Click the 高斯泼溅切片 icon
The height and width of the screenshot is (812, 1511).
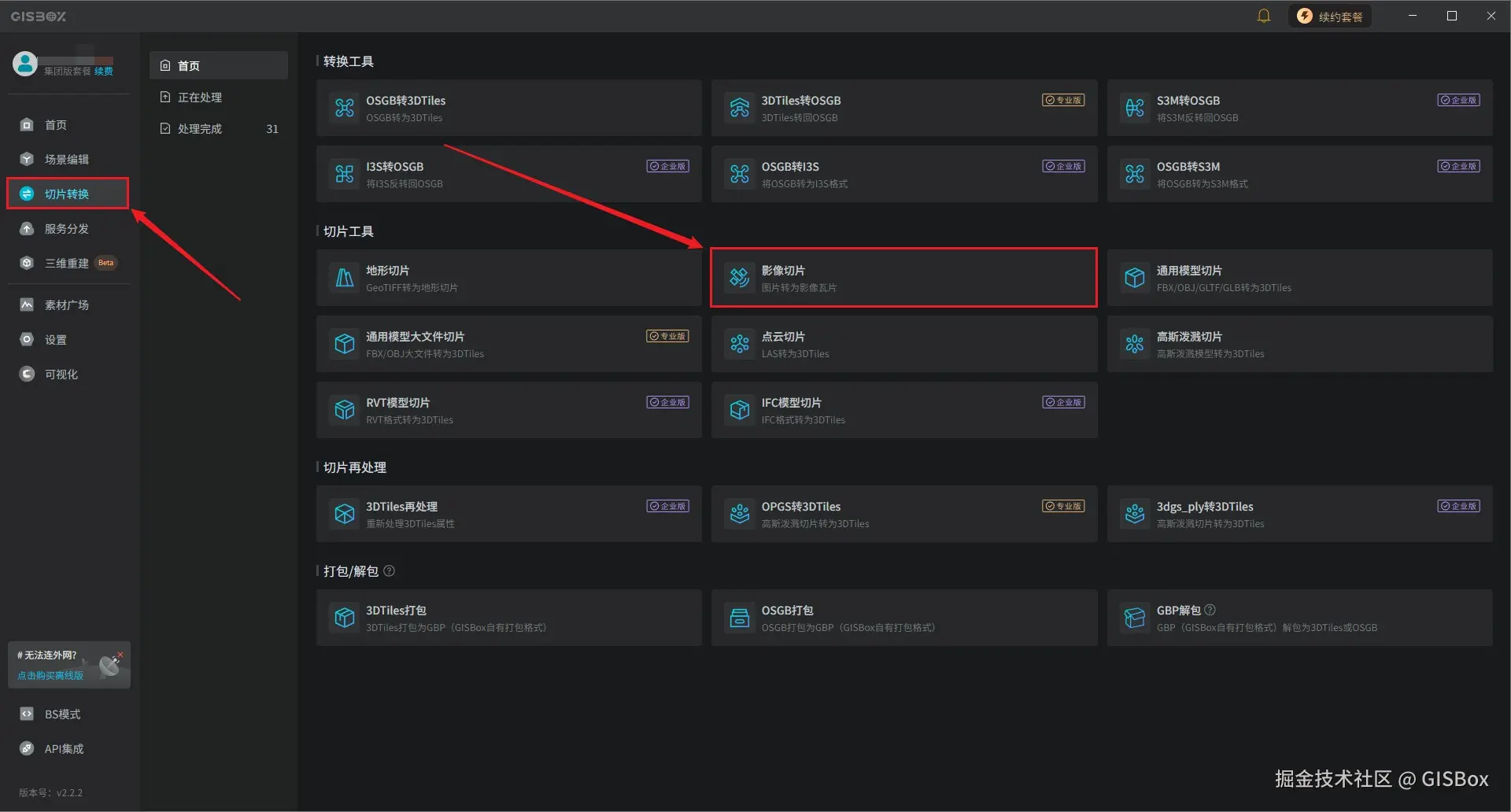tap(1135, 344)
